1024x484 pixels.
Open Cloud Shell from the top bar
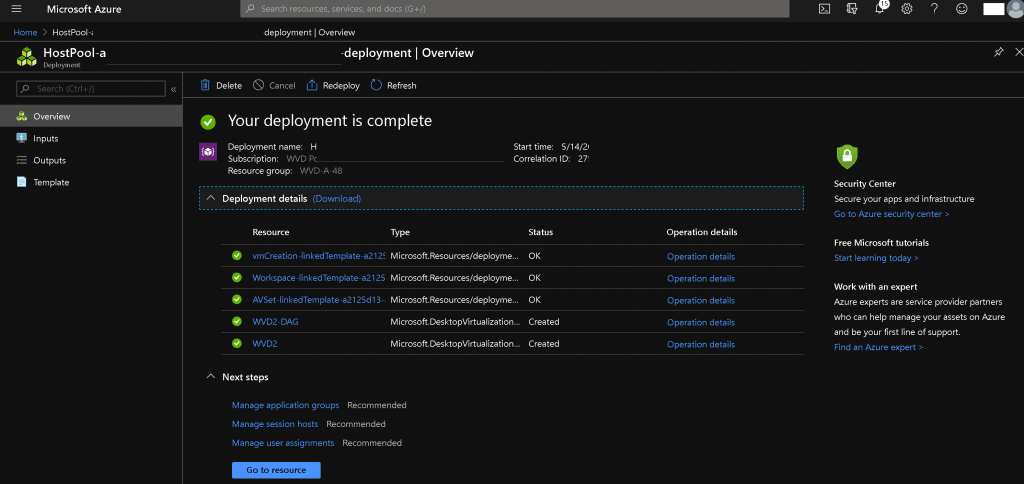pos(825,9)
